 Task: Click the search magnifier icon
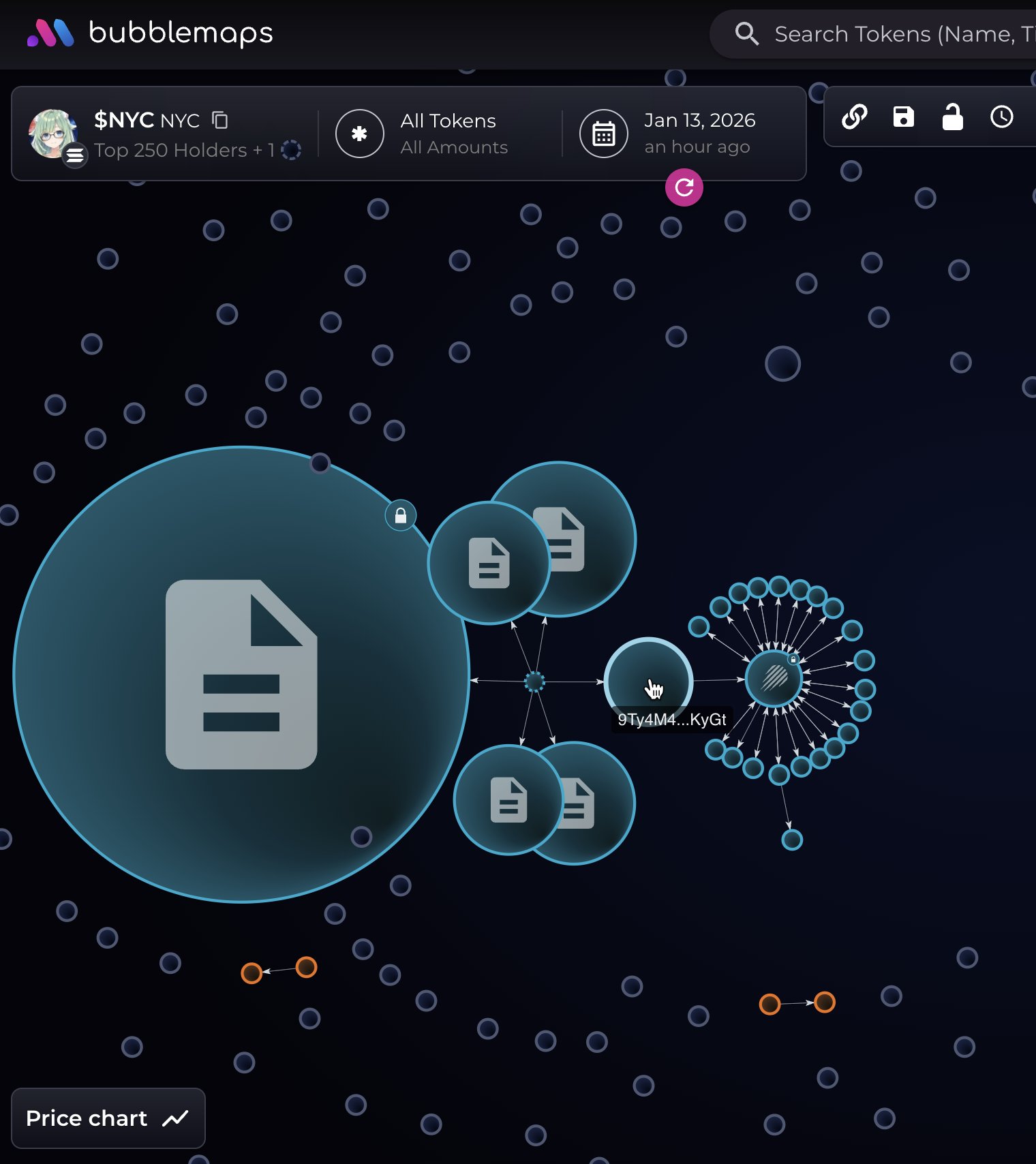pos(746,33)
